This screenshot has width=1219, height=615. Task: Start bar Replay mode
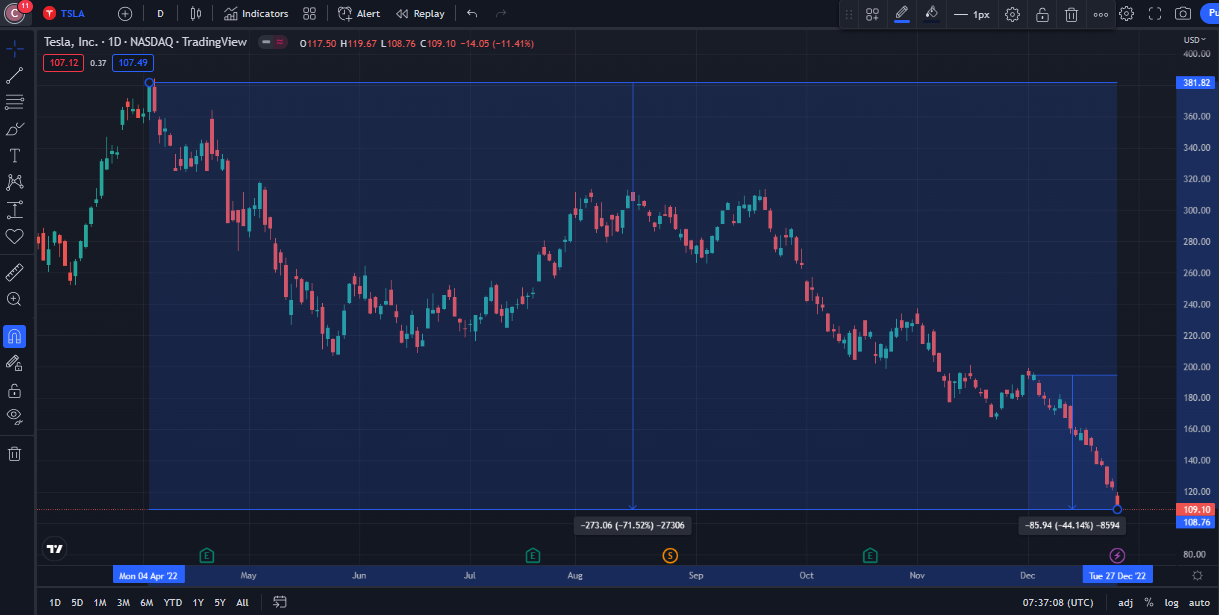tap(420, 14)
